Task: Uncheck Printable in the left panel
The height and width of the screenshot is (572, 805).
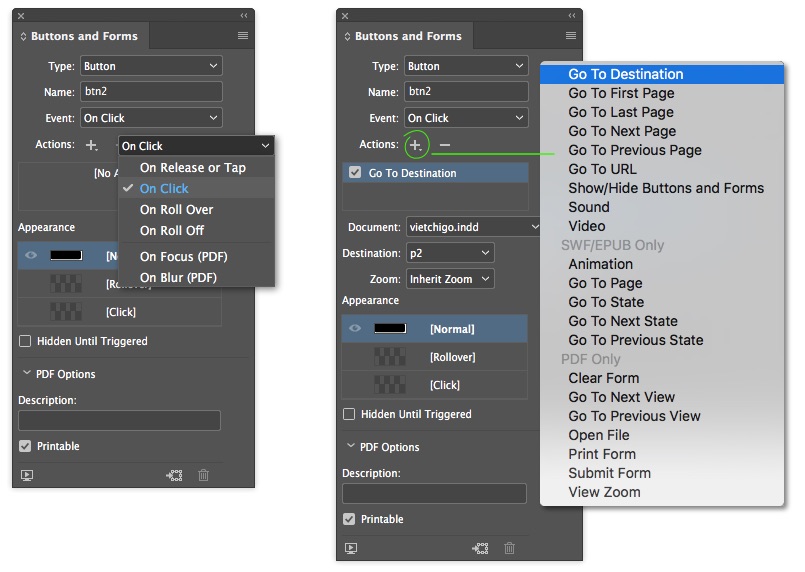Action: (25, 446)
